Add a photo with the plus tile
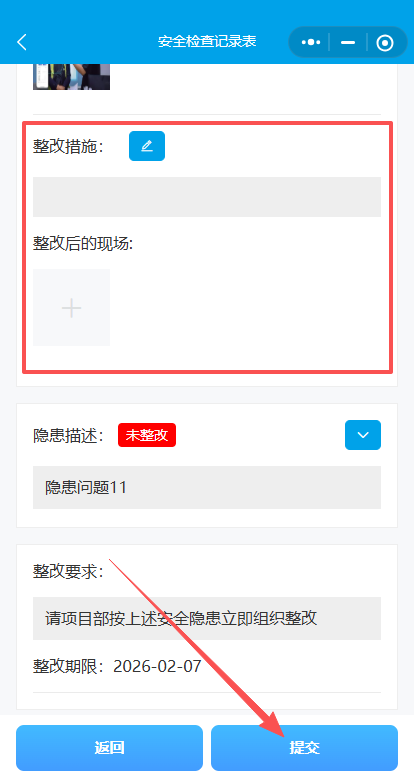The width and height of the screenshot is (414, 780). [x=71, y=307]
